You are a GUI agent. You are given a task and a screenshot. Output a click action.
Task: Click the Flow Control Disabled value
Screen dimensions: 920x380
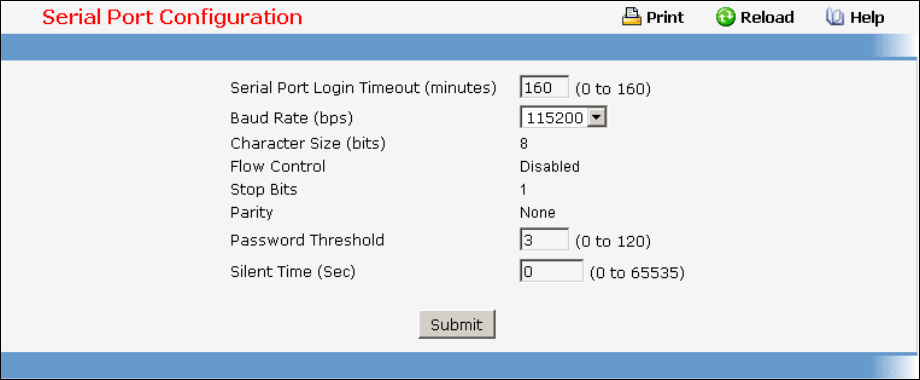550,167
